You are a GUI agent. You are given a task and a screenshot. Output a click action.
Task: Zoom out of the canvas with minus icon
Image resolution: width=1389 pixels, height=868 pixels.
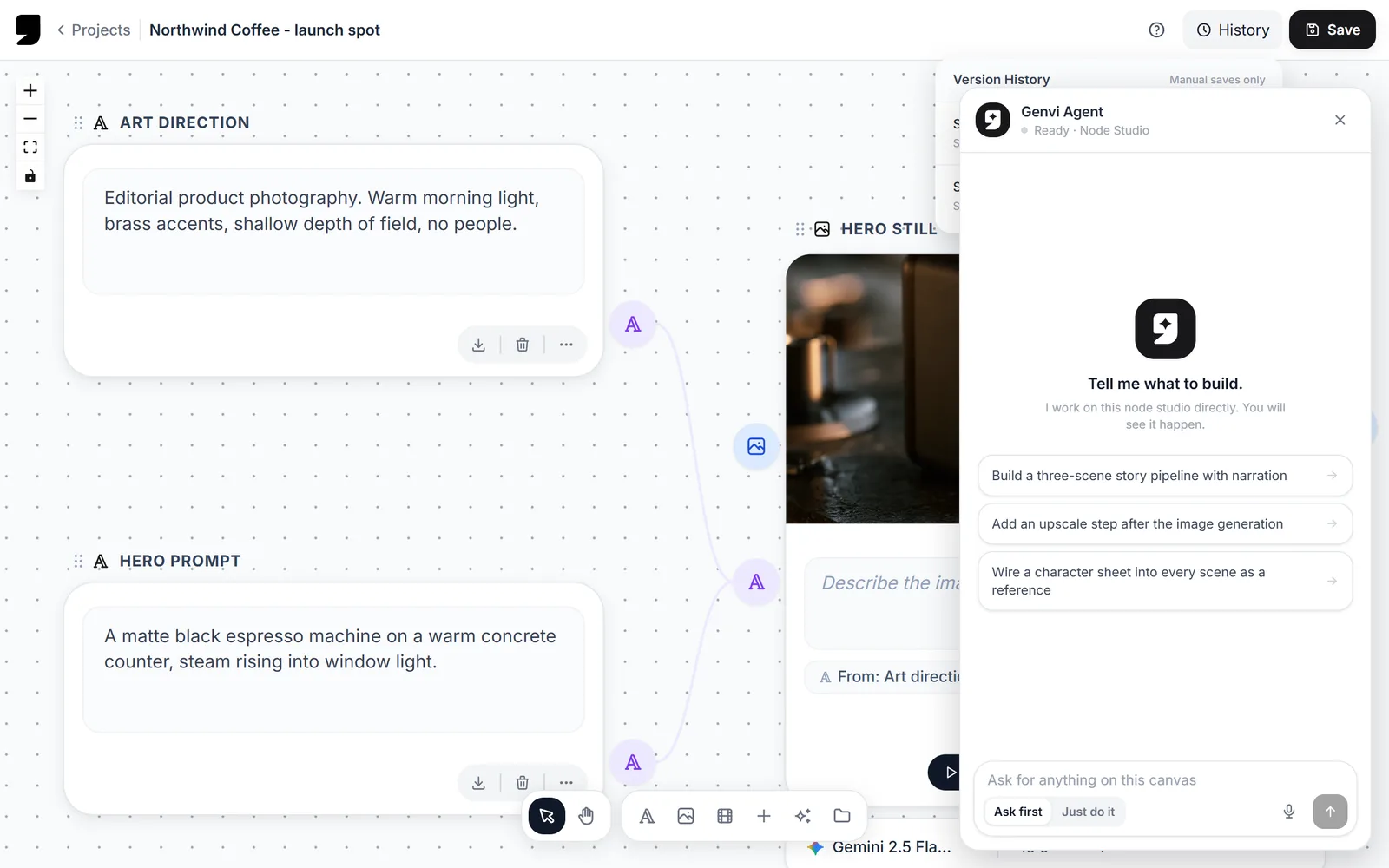(x=30, y=119)
